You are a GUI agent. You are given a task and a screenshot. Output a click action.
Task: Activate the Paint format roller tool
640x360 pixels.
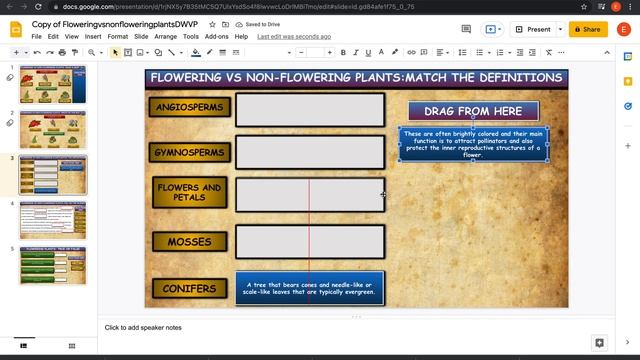click(x=75, y=53)
